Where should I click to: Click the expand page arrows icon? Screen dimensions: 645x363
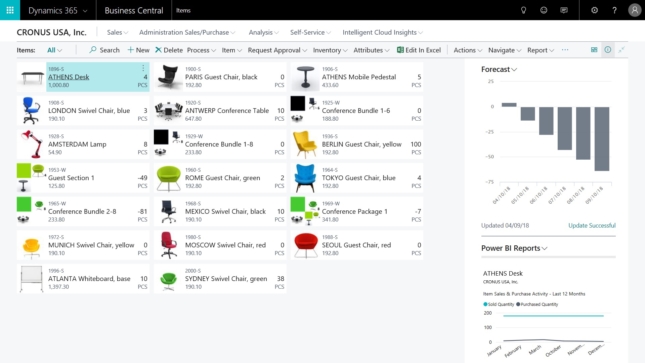[x=621, y=50]
